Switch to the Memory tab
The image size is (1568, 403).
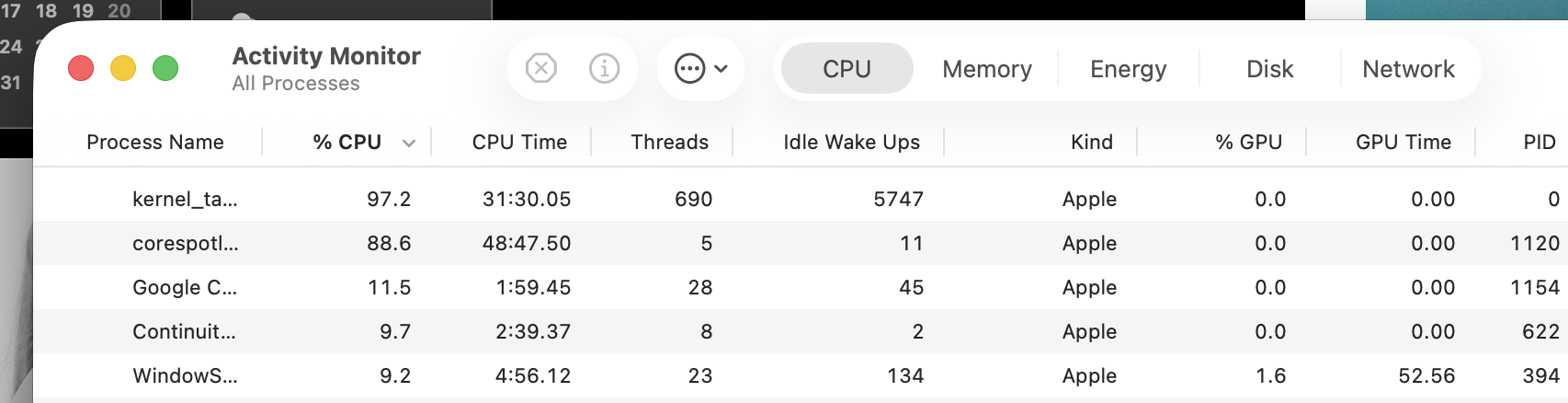(x=987, y=69)
